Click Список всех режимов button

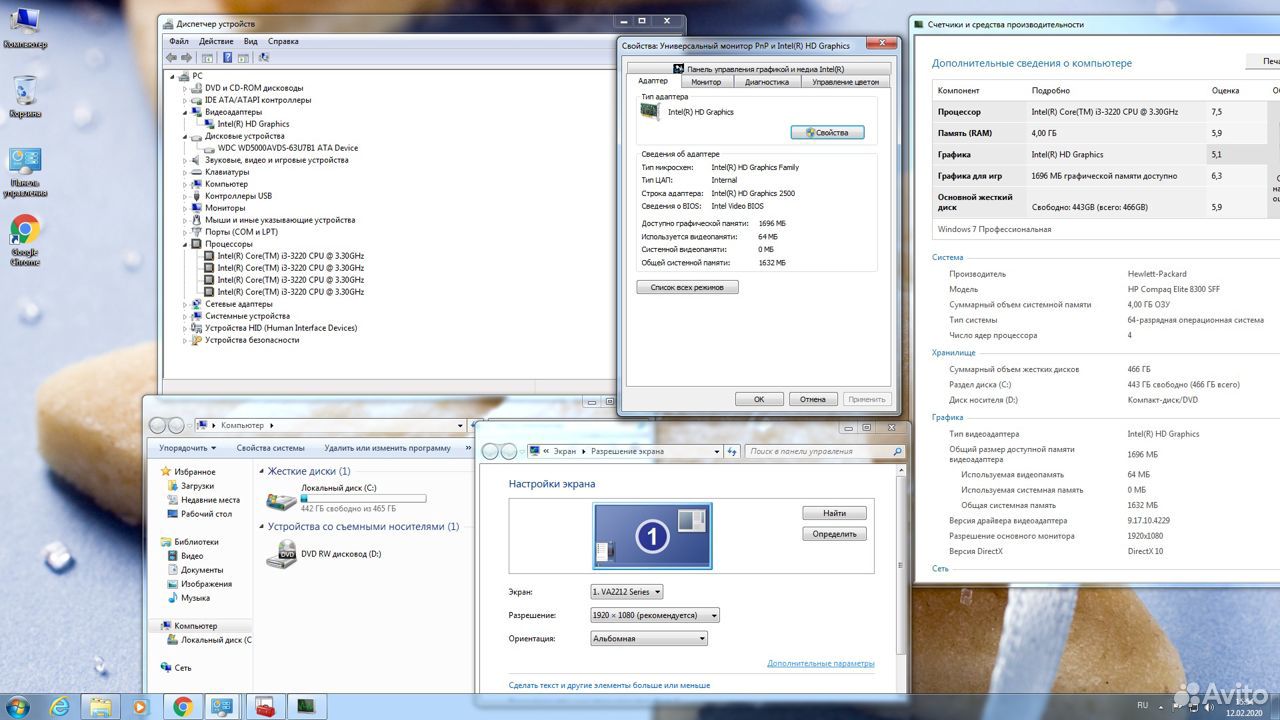(687, 287)
